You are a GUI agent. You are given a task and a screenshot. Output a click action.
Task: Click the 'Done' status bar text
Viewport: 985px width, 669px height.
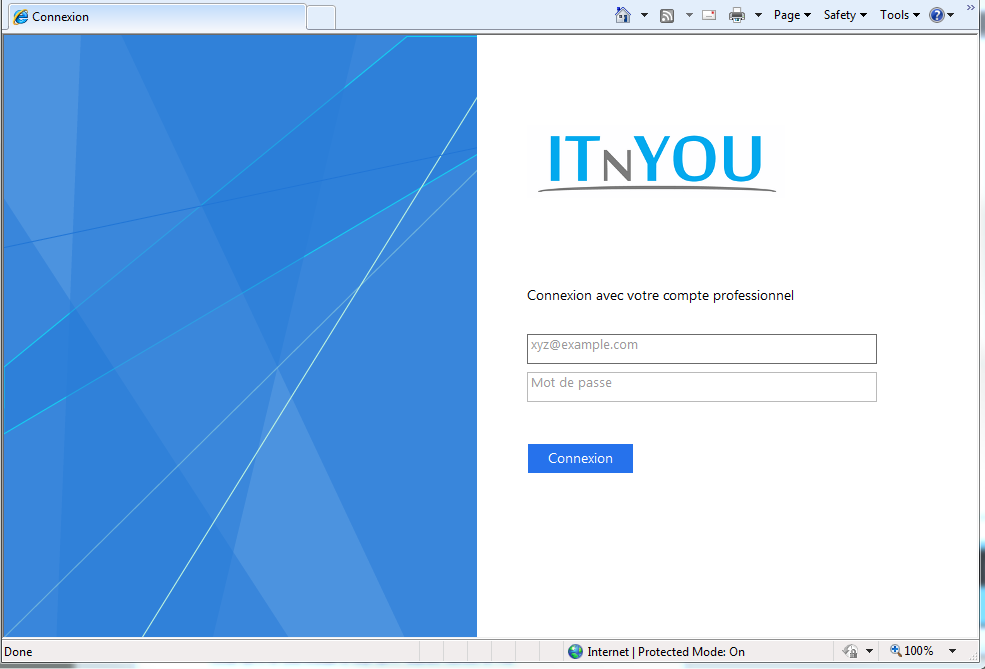point(18,652)
